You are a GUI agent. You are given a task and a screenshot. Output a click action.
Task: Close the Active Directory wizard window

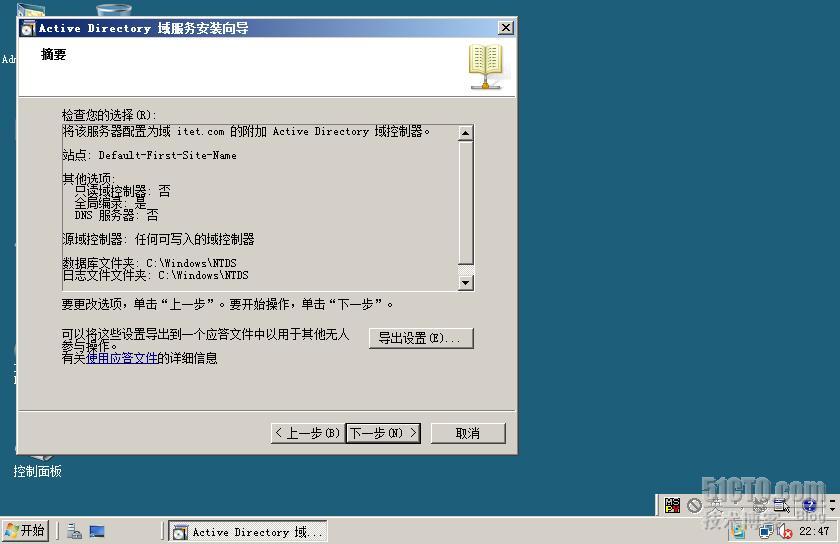506,28
